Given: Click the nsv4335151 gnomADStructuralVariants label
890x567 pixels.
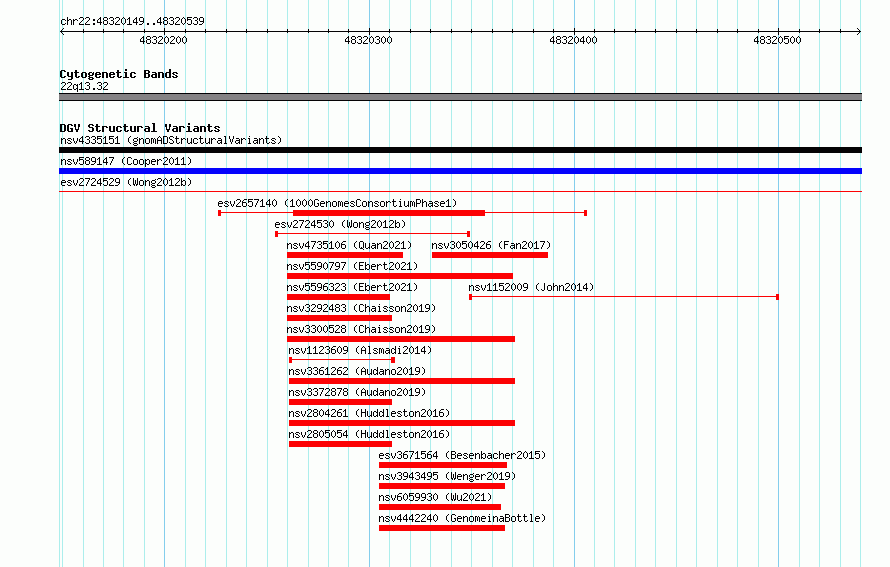Looking at the screenshot, I should click(171, 140).
